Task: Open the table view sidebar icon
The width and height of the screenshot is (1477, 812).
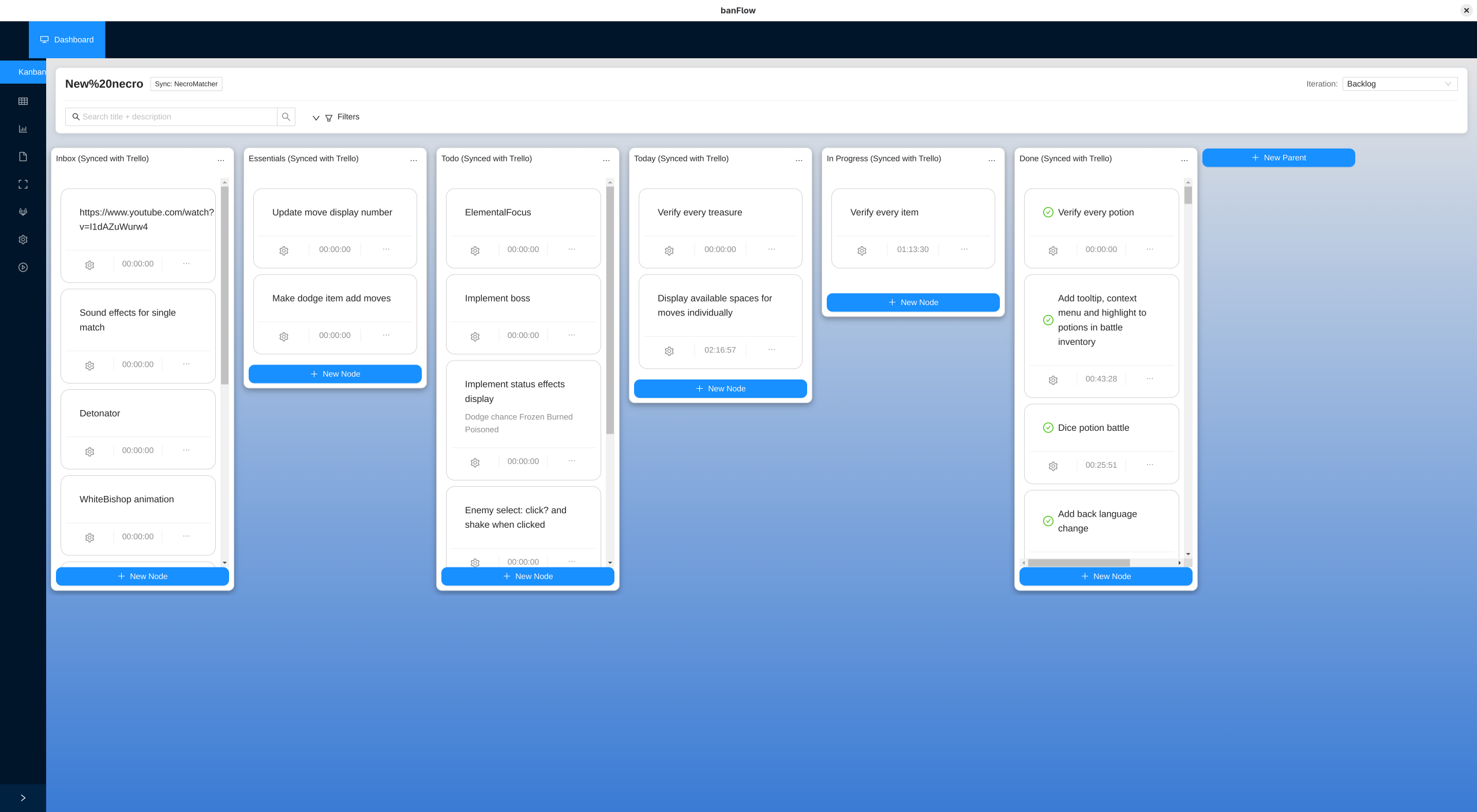Action: pyautogui.click(x=23, y=101)
